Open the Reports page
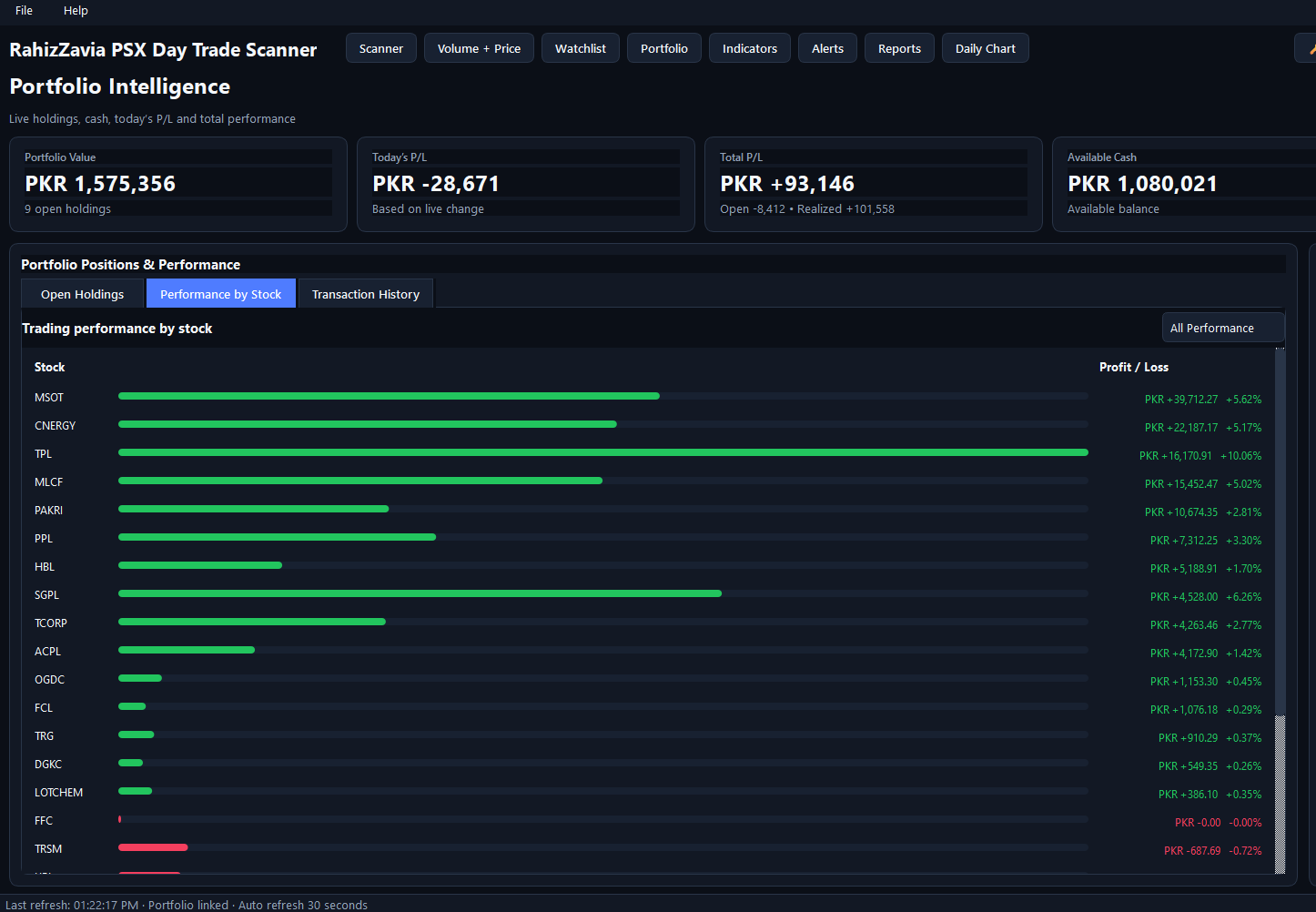The image size is (1316, 912). tap(899, 48)
